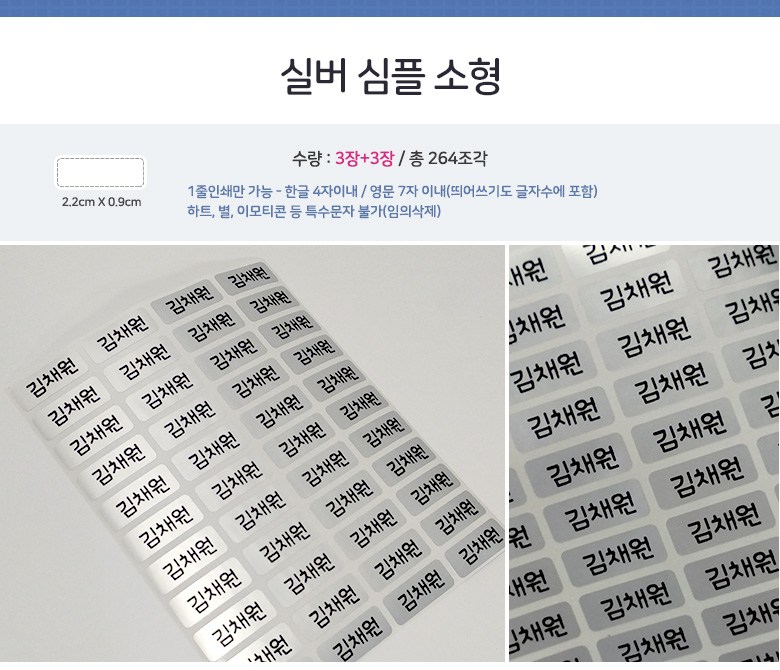Open the right close-up sticker photo
This screenshot has height=670, width=780.
click(x=644, y=453)
